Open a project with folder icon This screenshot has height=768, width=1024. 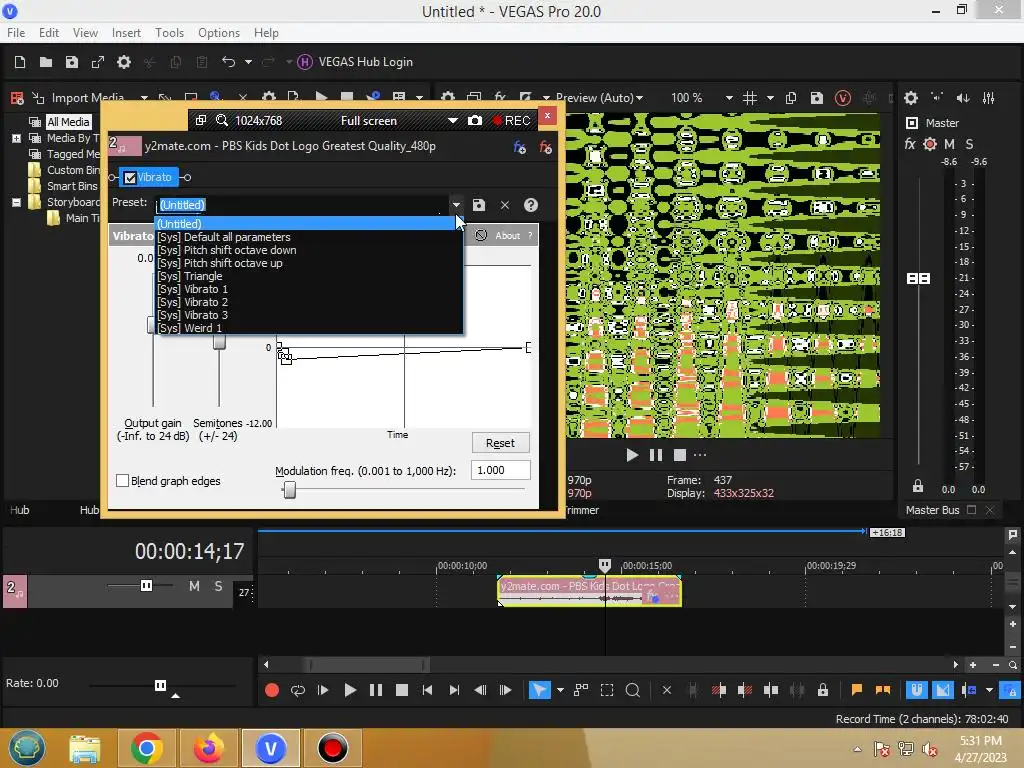pos(46,62)
